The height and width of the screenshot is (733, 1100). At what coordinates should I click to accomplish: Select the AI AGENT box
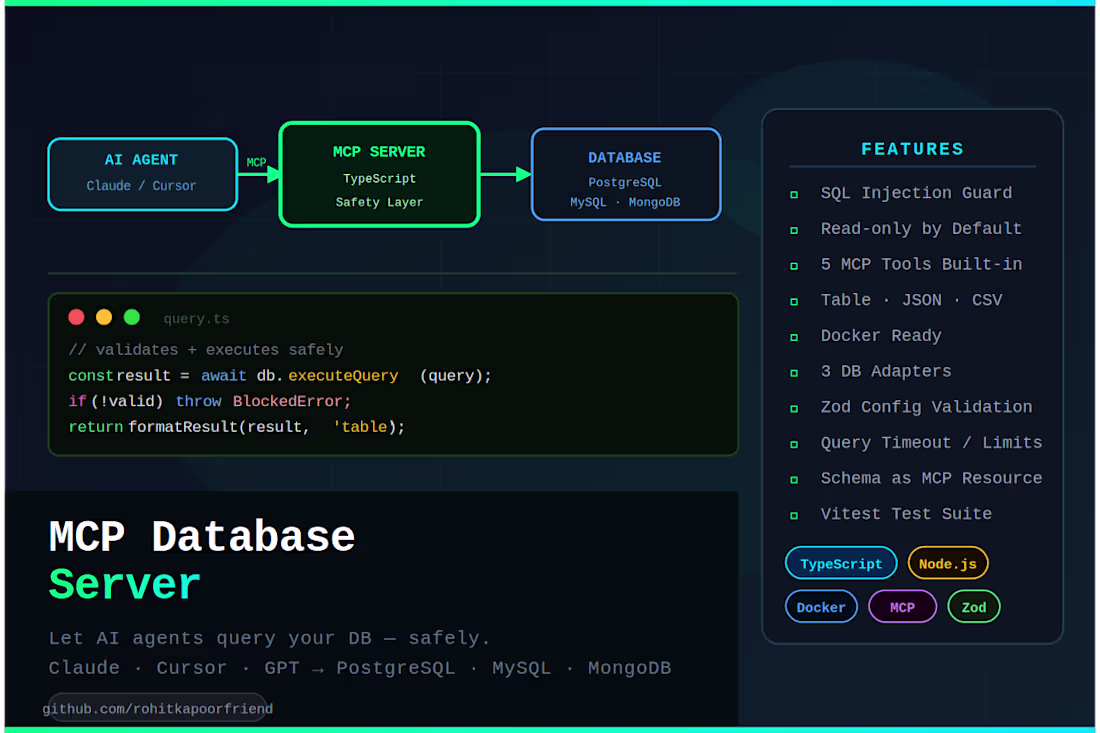tap(143, 174)
